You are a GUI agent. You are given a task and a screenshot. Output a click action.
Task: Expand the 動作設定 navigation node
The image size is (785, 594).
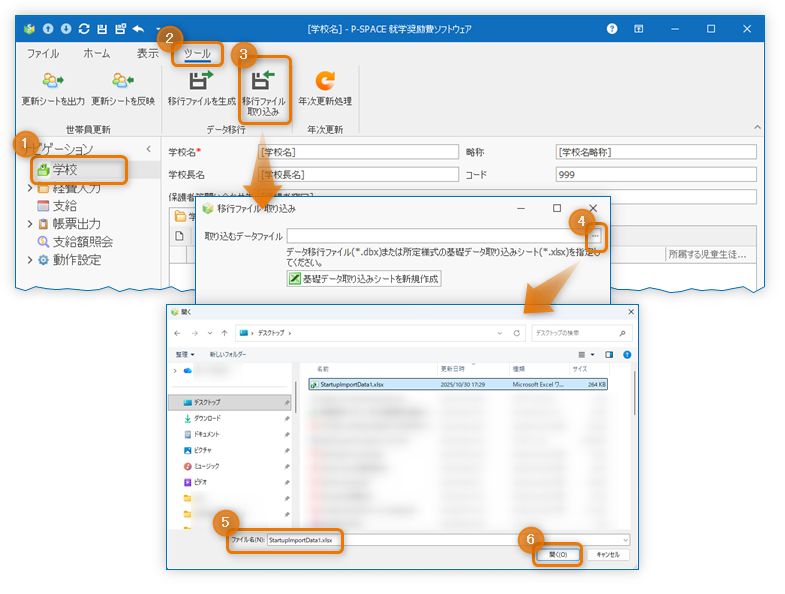(30, 260)
